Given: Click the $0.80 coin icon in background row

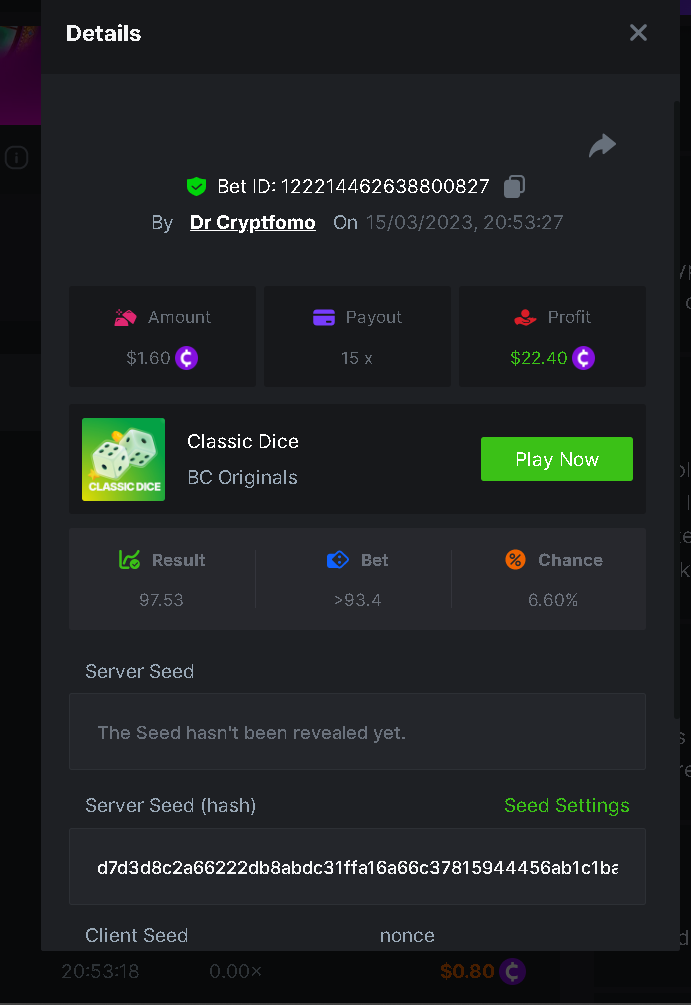Looking at the screenshot, I should coord(512,971).
